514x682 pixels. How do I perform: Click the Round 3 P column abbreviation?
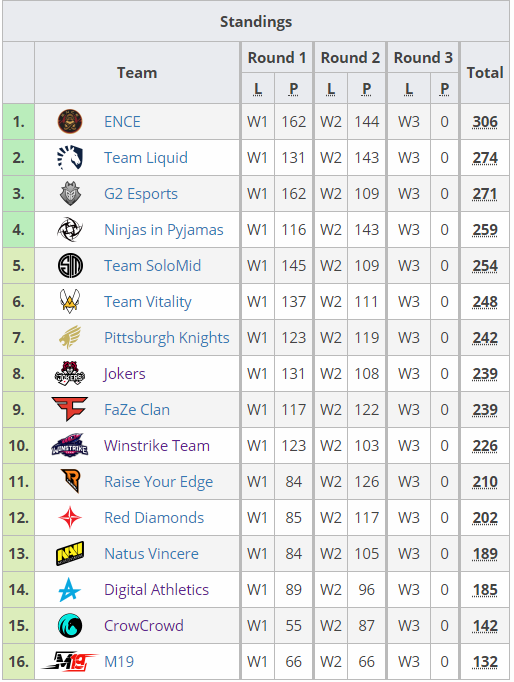pyautogui.click(x=444, y=89)
